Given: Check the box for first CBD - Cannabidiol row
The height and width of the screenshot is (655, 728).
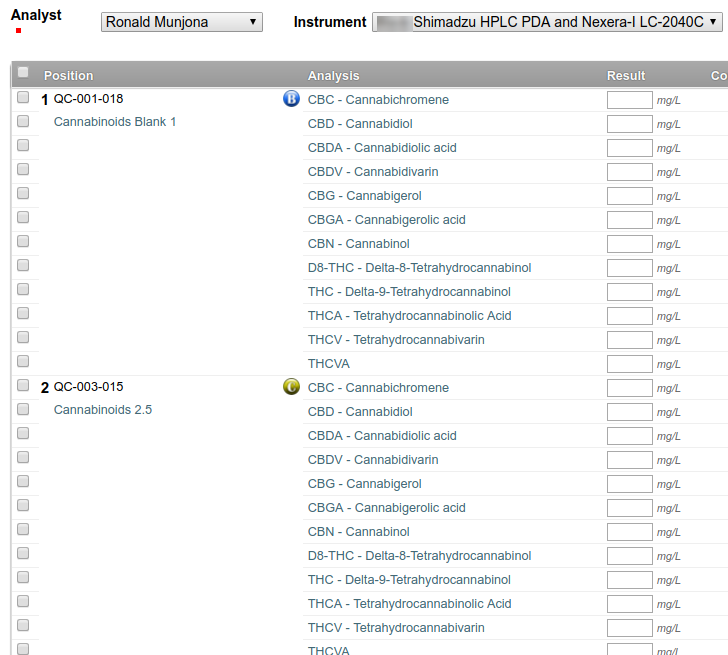Looking at the screenshot, I should click(23, 122).
